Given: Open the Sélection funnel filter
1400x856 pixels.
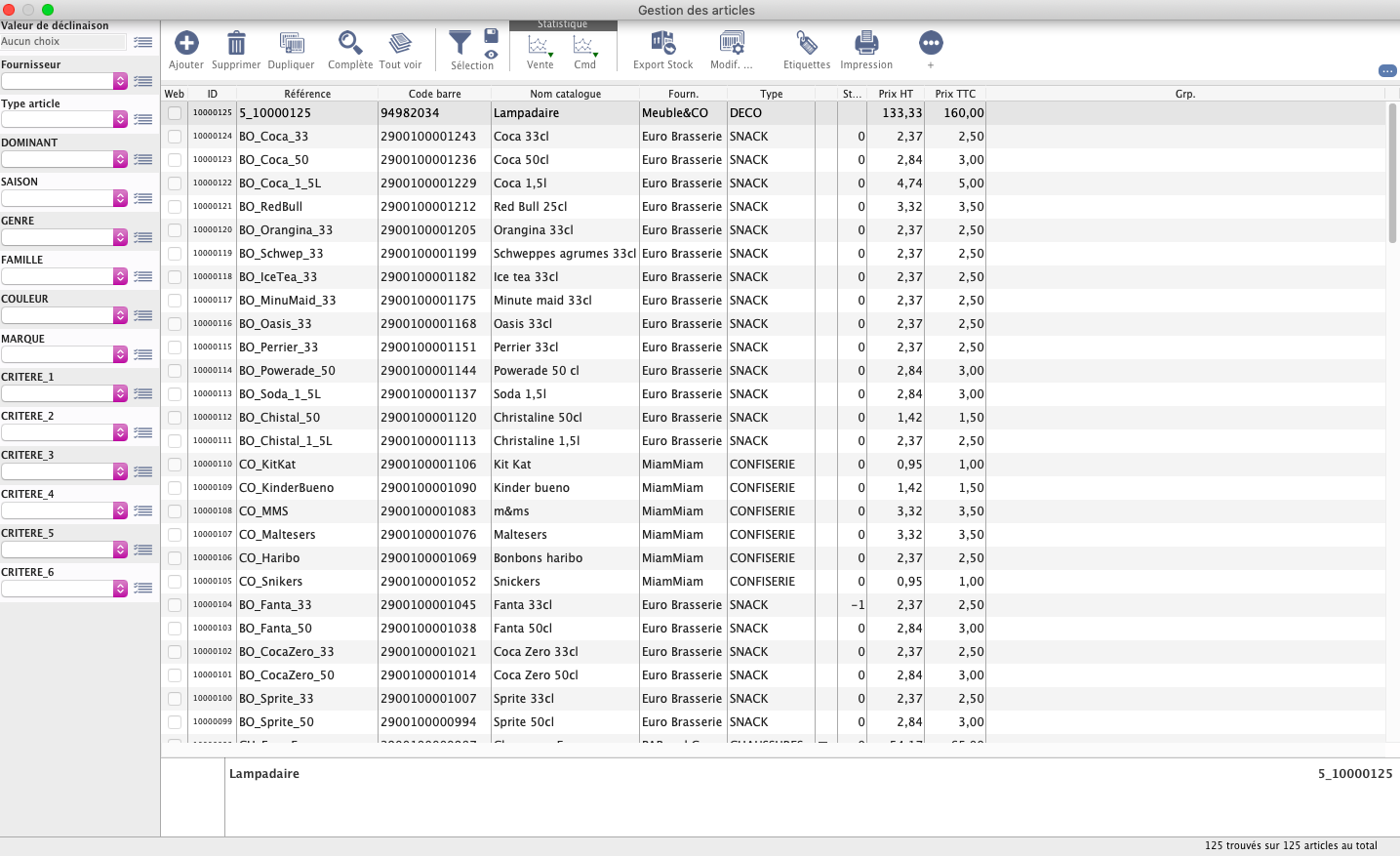Looking at the screenshot, I should click(460, 43).
